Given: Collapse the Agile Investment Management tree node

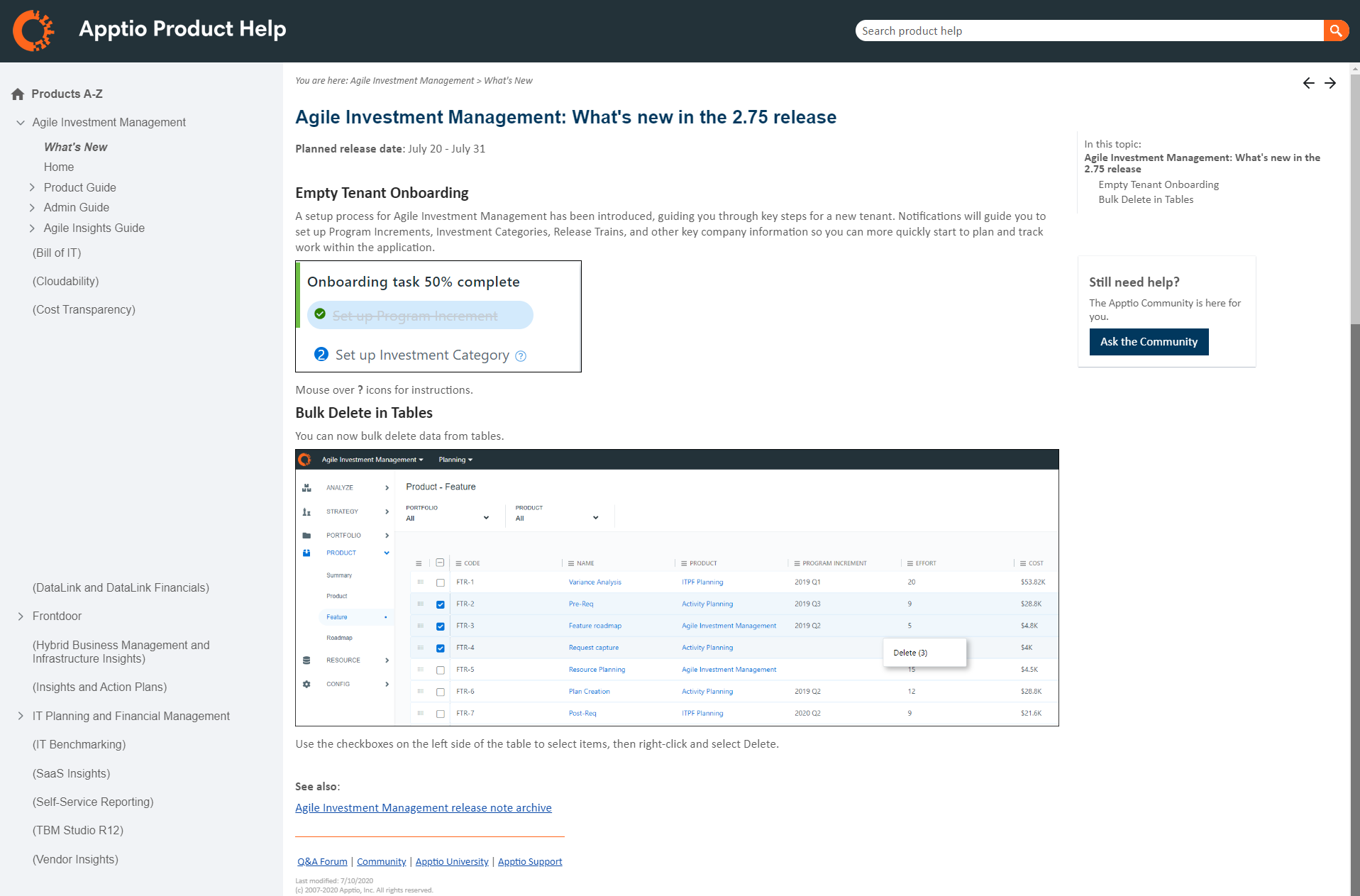Looking at the screenshot, I should 21,123.
